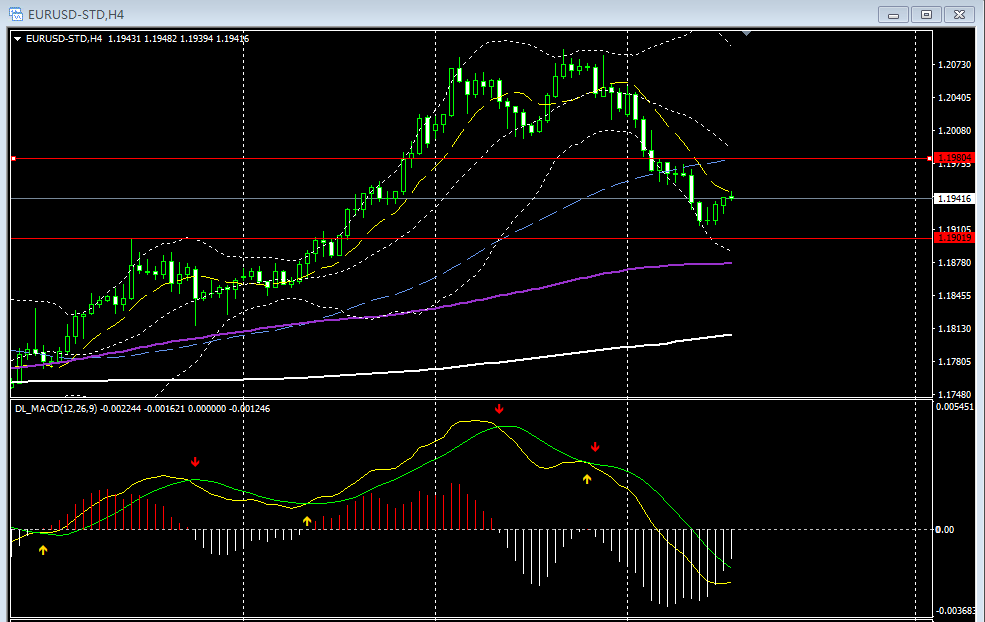Restore the chart window size
Image resolution: width=985 pixels, height=622 pixels.
[x=926, y=14]
